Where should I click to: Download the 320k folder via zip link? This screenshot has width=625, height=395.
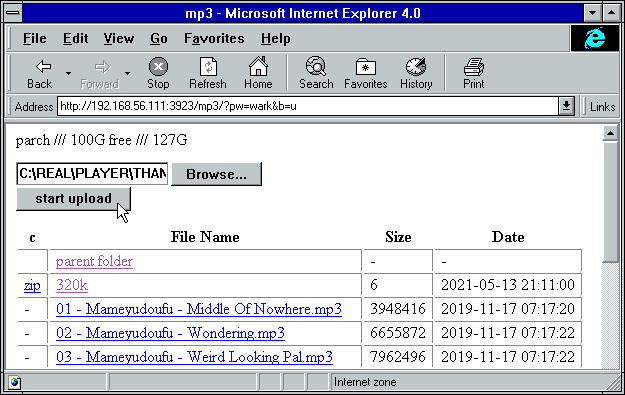pyautogui.click(x=32, y=285)
